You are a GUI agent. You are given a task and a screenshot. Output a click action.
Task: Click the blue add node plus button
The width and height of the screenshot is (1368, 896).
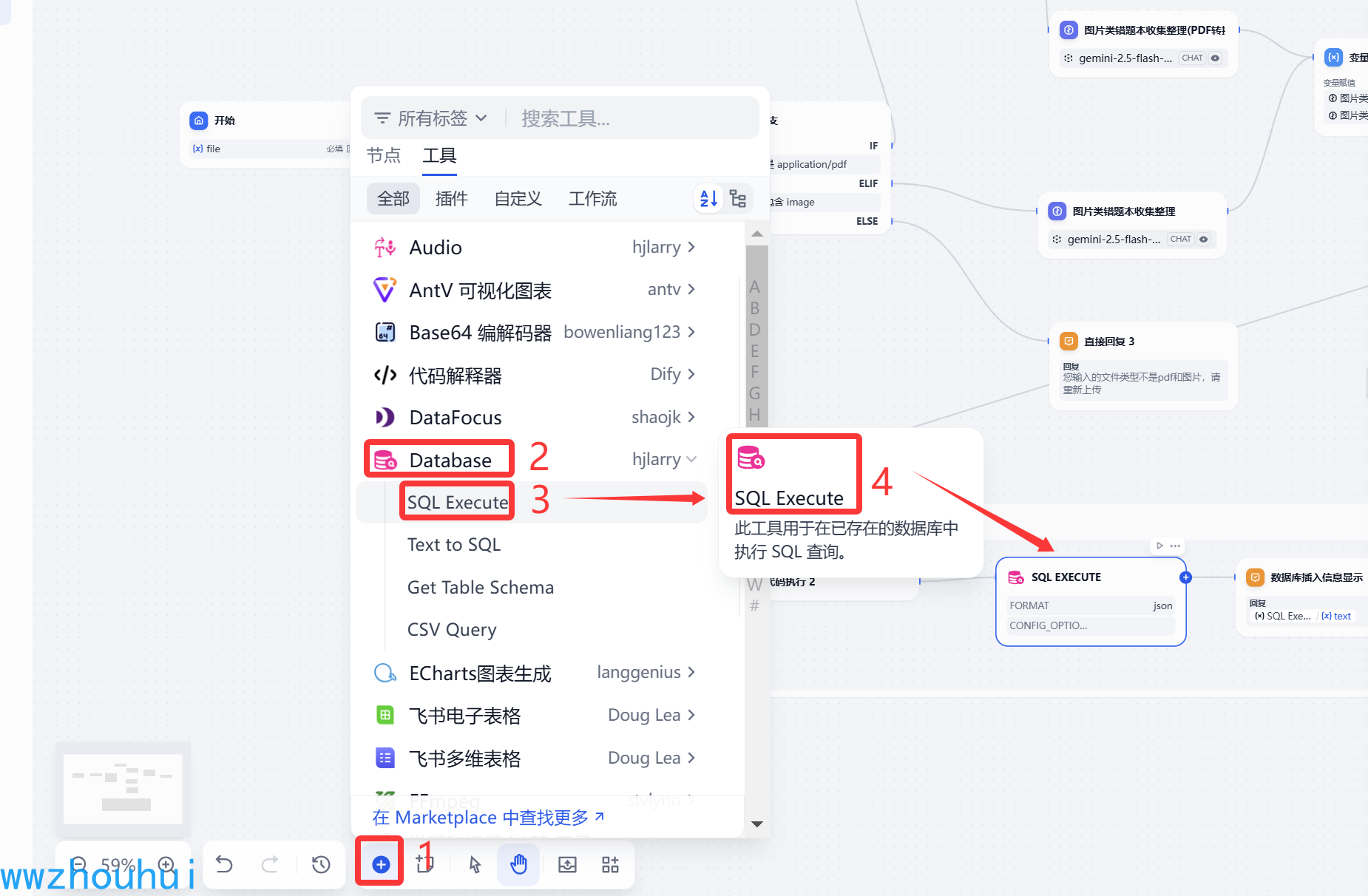coord(381,864)
